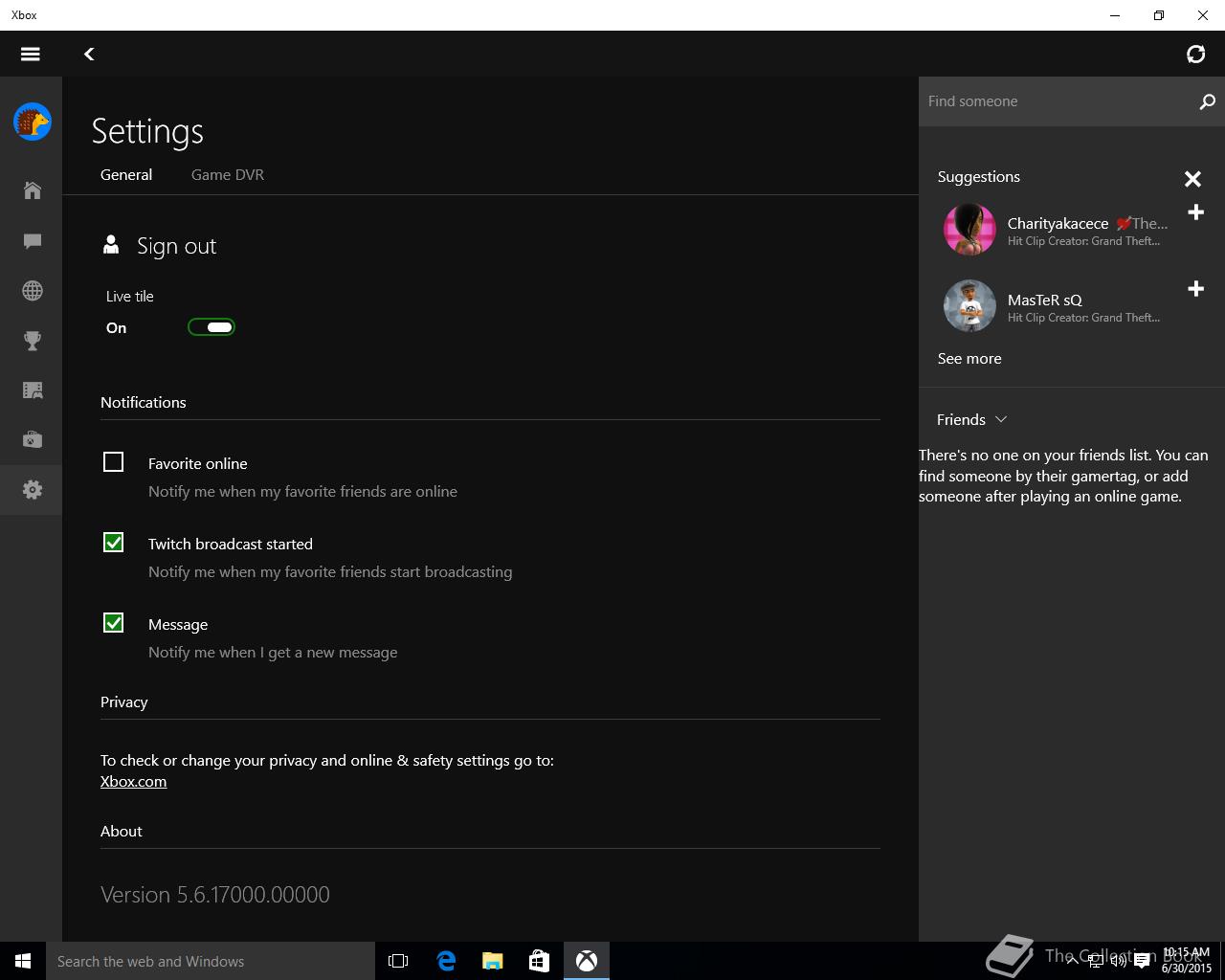The width and height of the screenshot is (1225, 980).
Task: Go to Home in sidebar
Action: coord(33,190)
